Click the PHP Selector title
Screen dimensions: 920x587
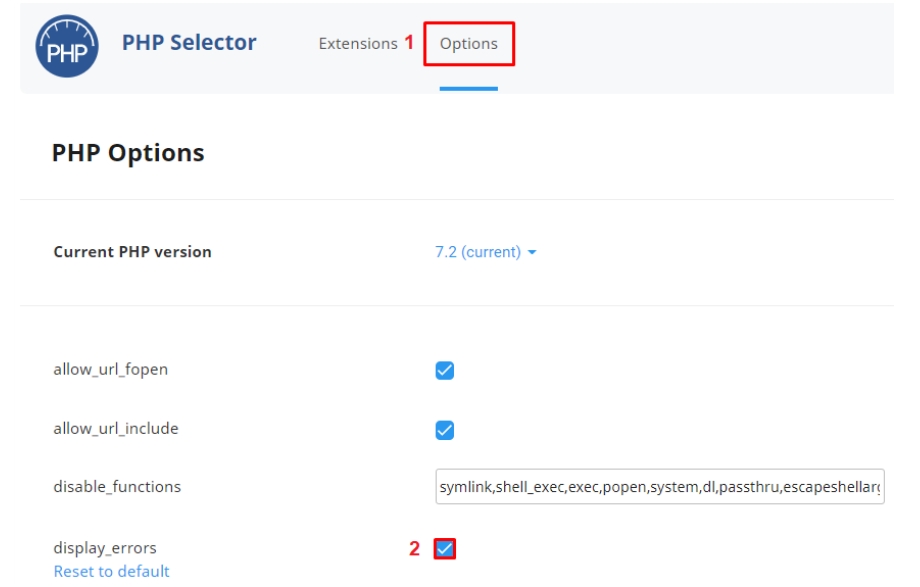pos(189,43)
